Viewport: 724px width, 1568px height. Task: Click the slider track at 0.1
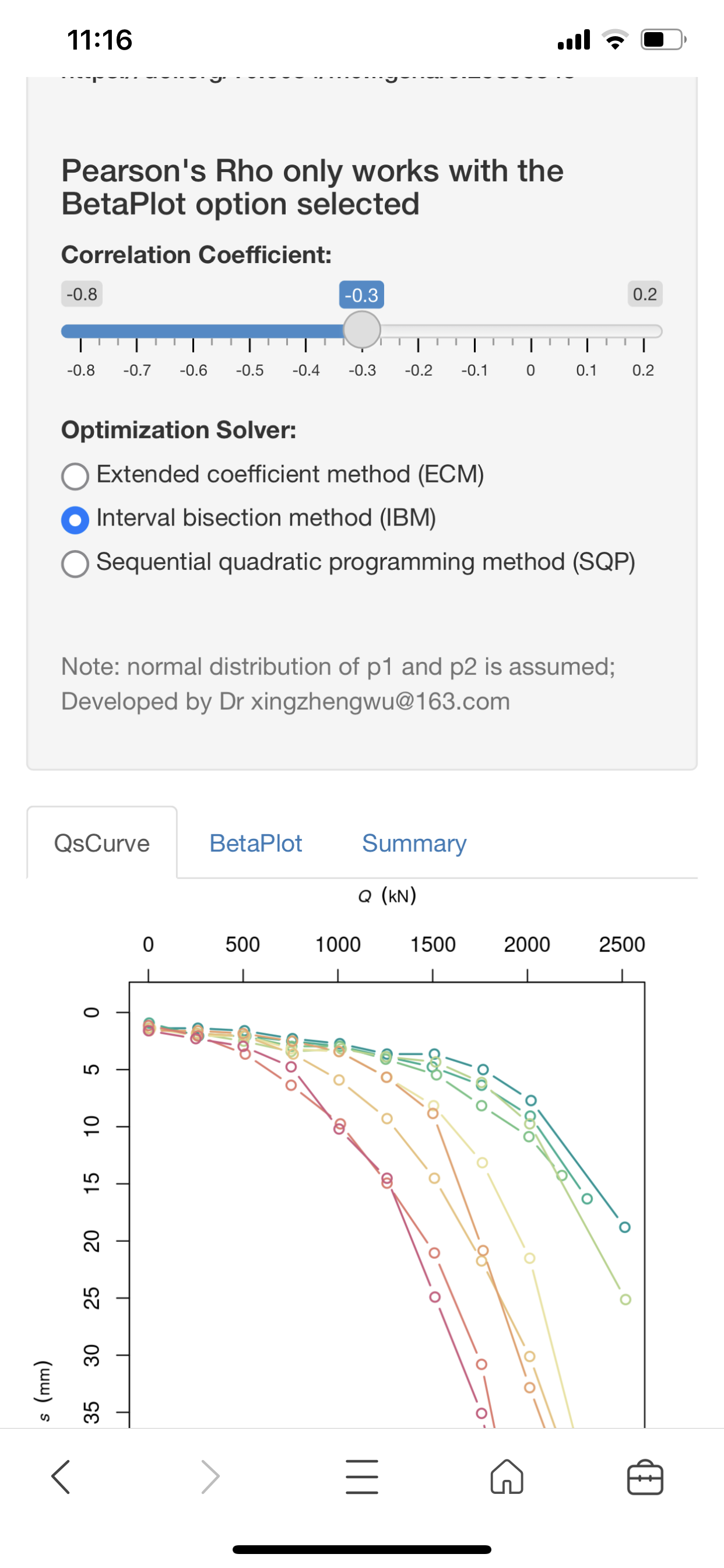(x=586, y=331)
